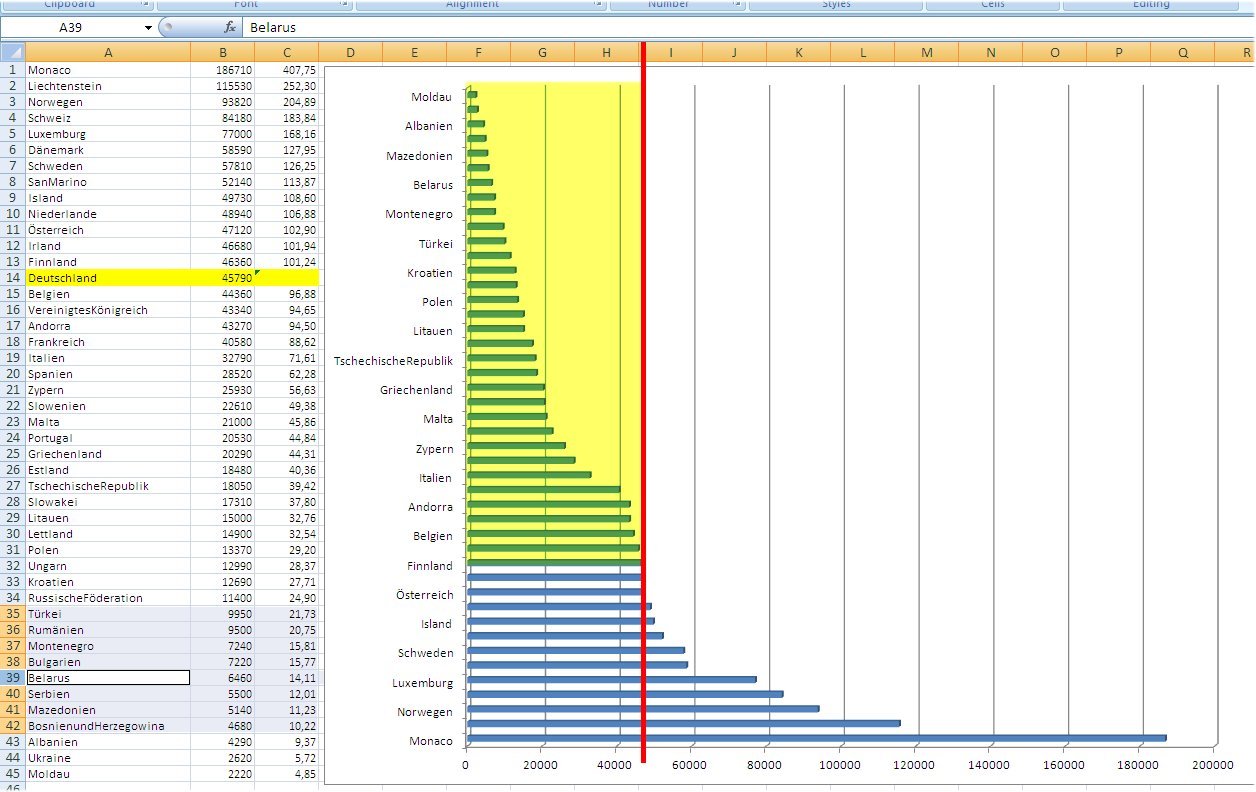
Task: Select column D header
Action: point(350,52)
